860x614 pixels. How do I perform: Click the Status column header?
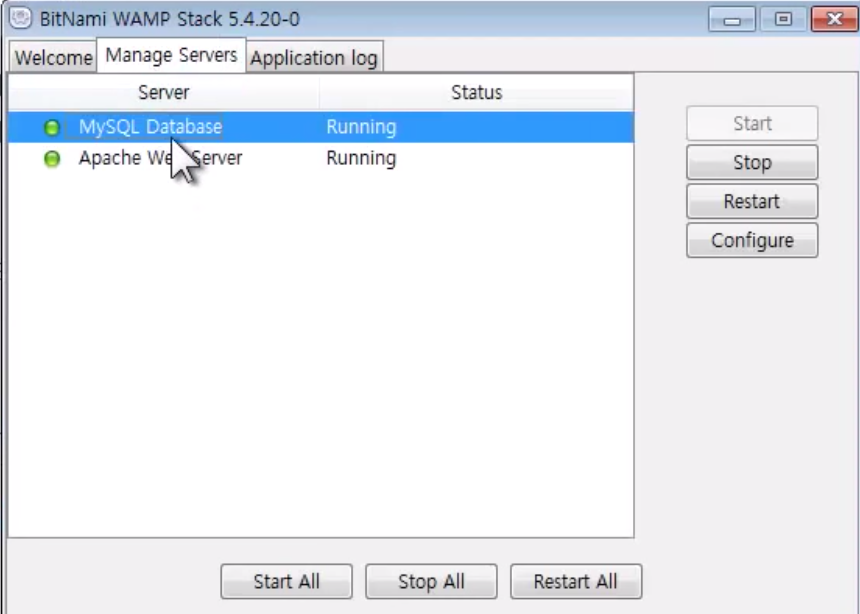476,92
